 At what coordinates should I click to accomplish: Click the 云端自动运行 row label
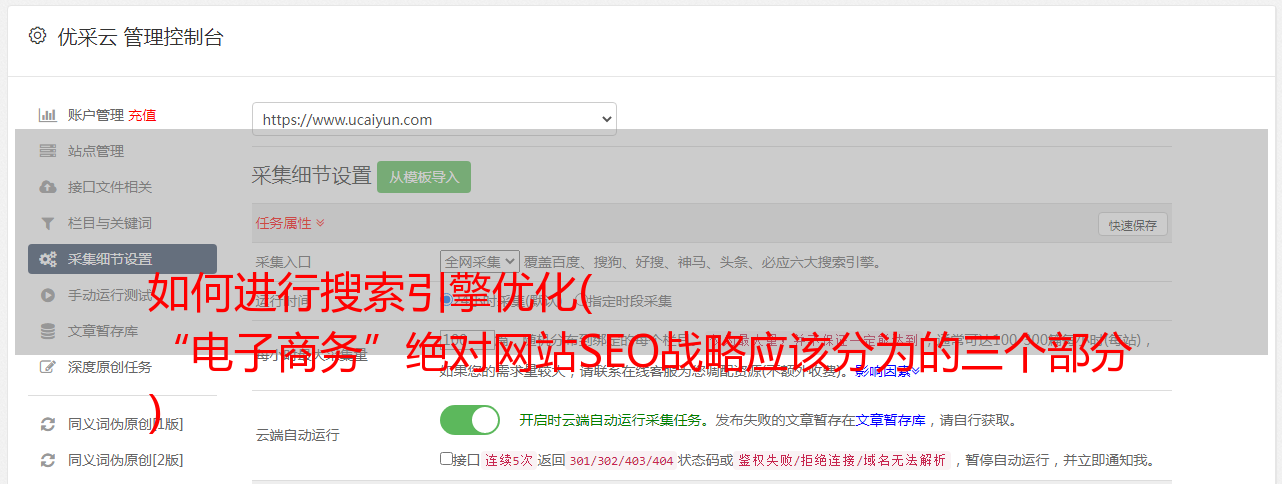click(298, 435)
